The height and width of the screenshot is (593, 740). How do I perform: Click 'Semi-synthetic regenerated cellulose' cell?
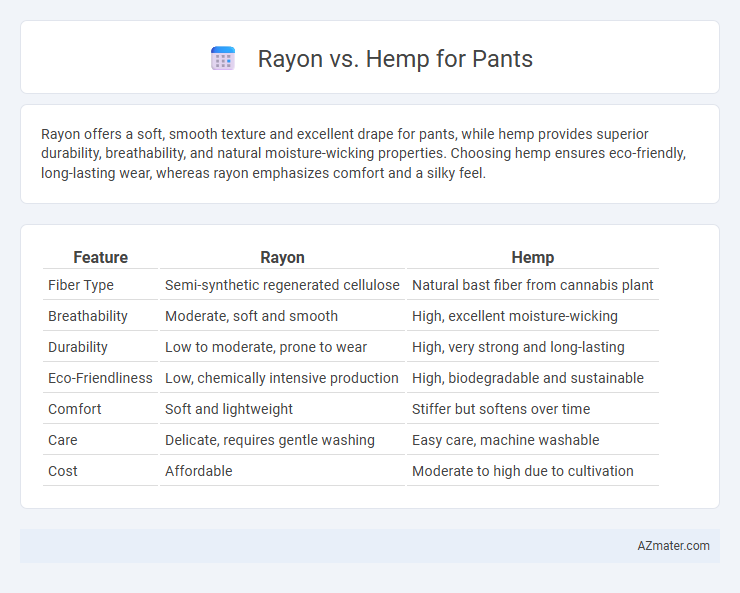[x=282, y=285]
